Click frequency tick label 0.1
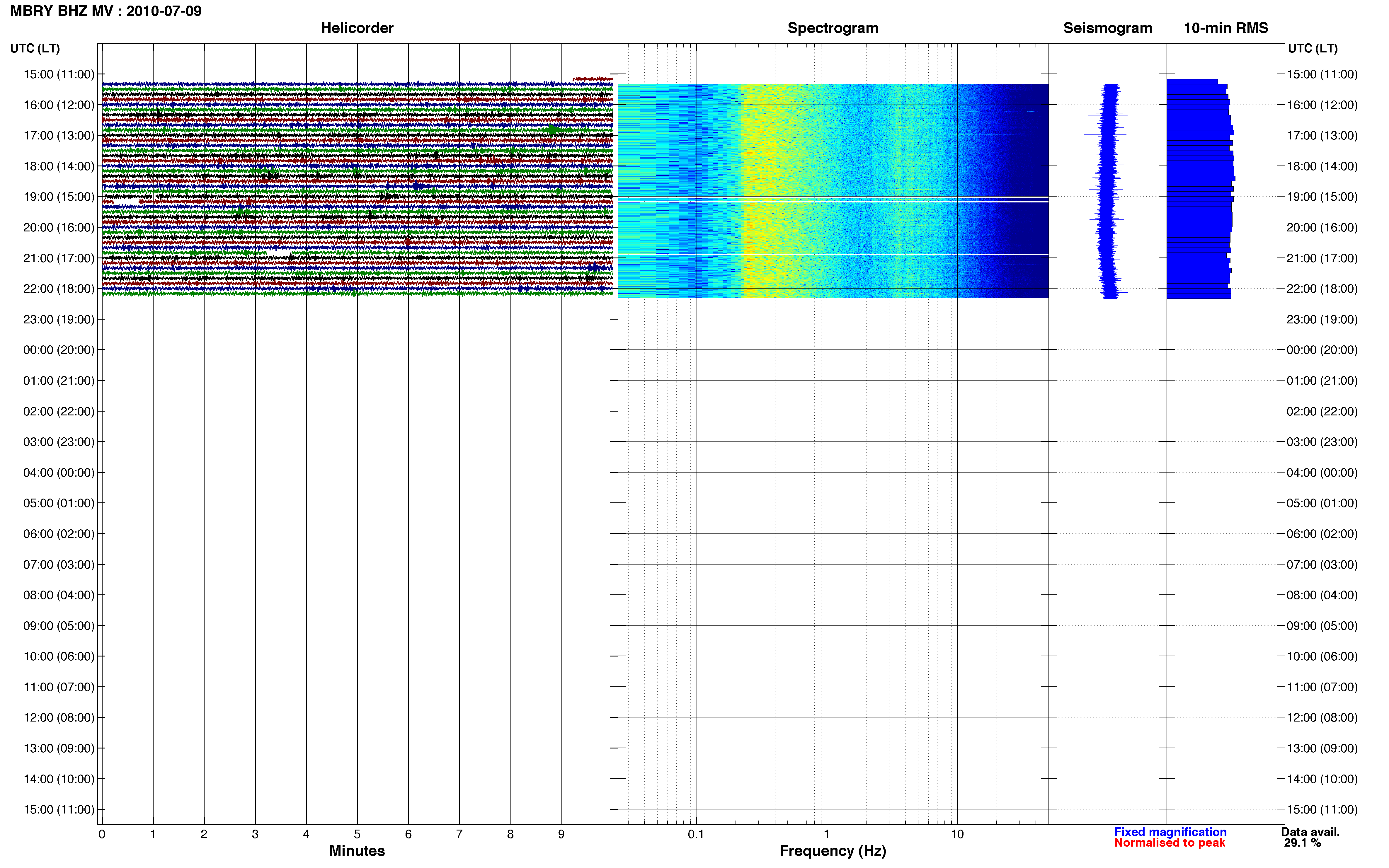The width and height of the screenshot is (1389, 868). tap(696, 835)
